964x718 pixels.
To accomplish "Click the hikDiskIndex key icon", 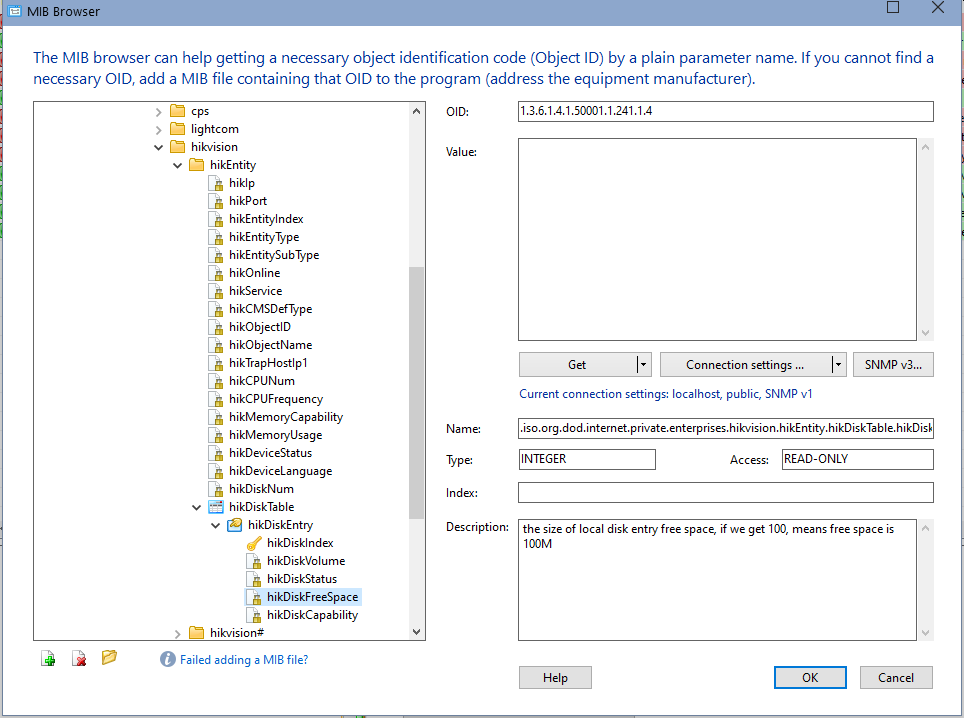I will 254,543.
